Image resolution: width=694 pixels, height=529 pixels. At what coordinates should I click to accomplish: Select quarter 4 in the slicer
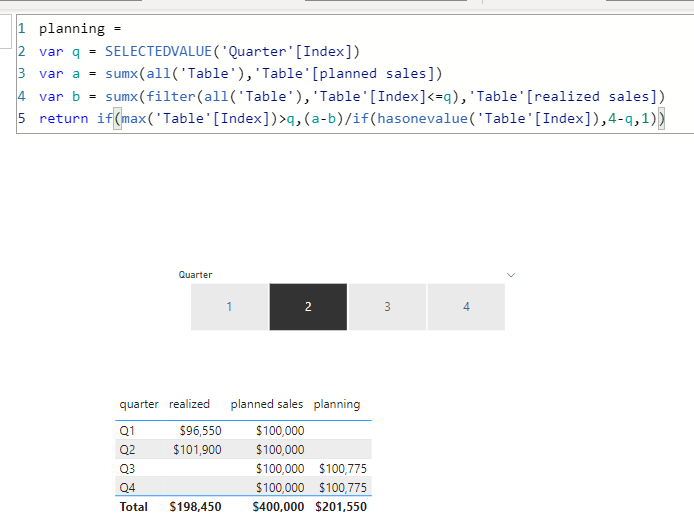pyautogui.click(x=466, y=307)
